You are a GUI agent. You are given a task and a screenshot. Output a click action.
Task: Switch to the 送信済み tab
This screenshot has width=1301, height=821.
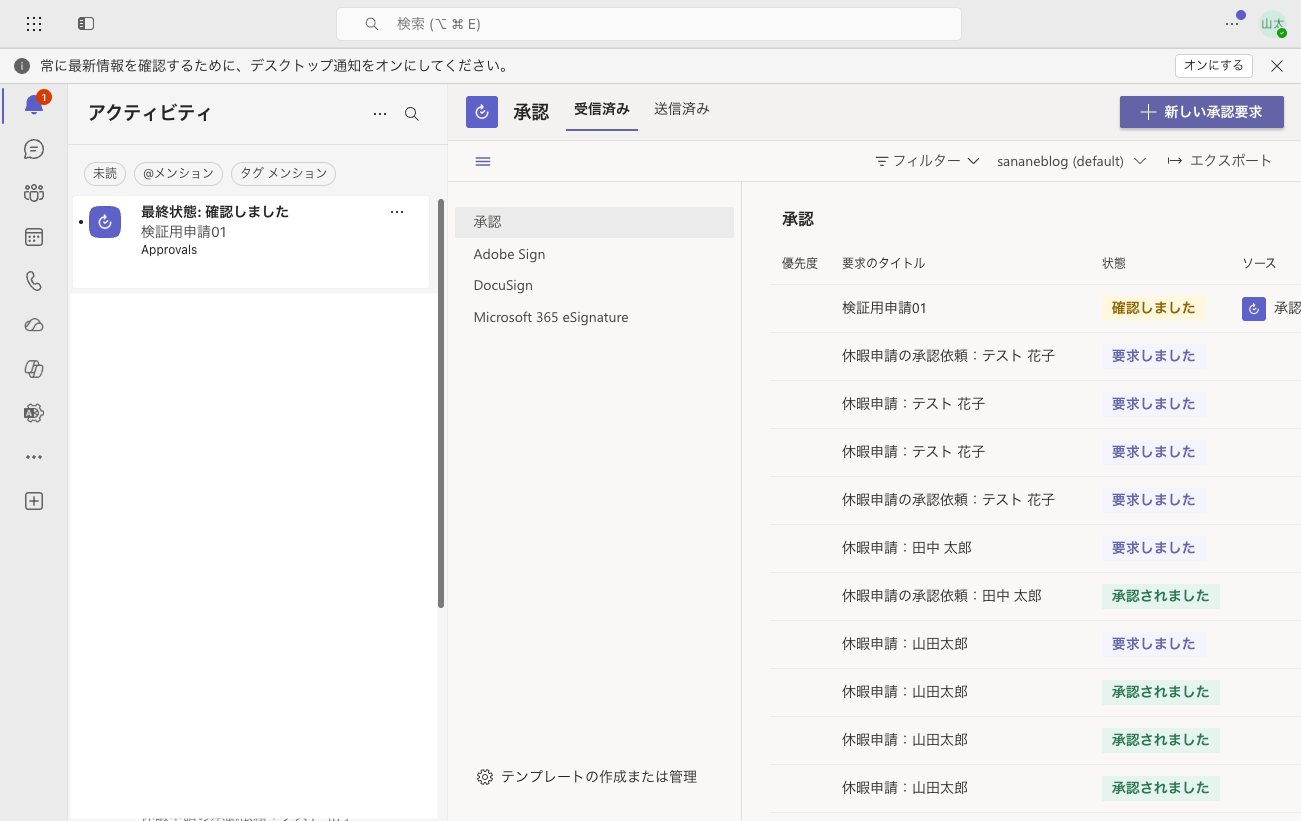(x=682, y=109)
